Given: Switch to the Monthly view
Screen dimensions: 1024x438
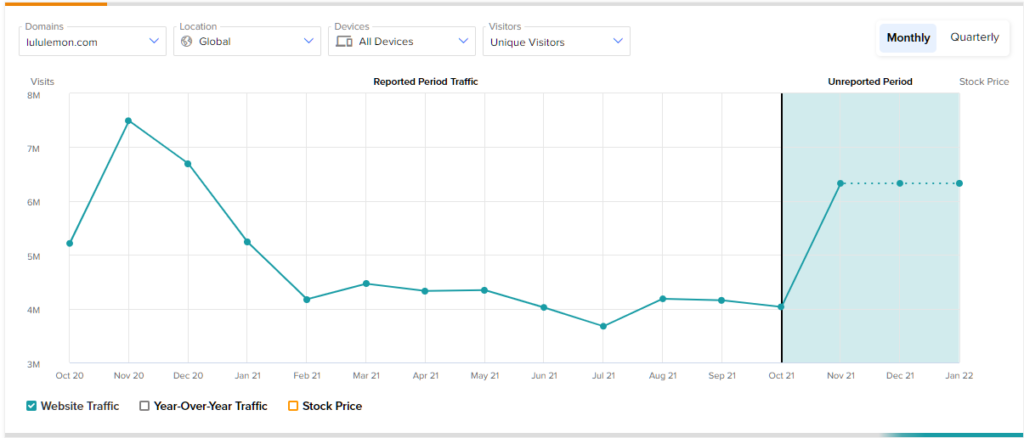Looking at the screenshot, I should [x=908, y=38].
